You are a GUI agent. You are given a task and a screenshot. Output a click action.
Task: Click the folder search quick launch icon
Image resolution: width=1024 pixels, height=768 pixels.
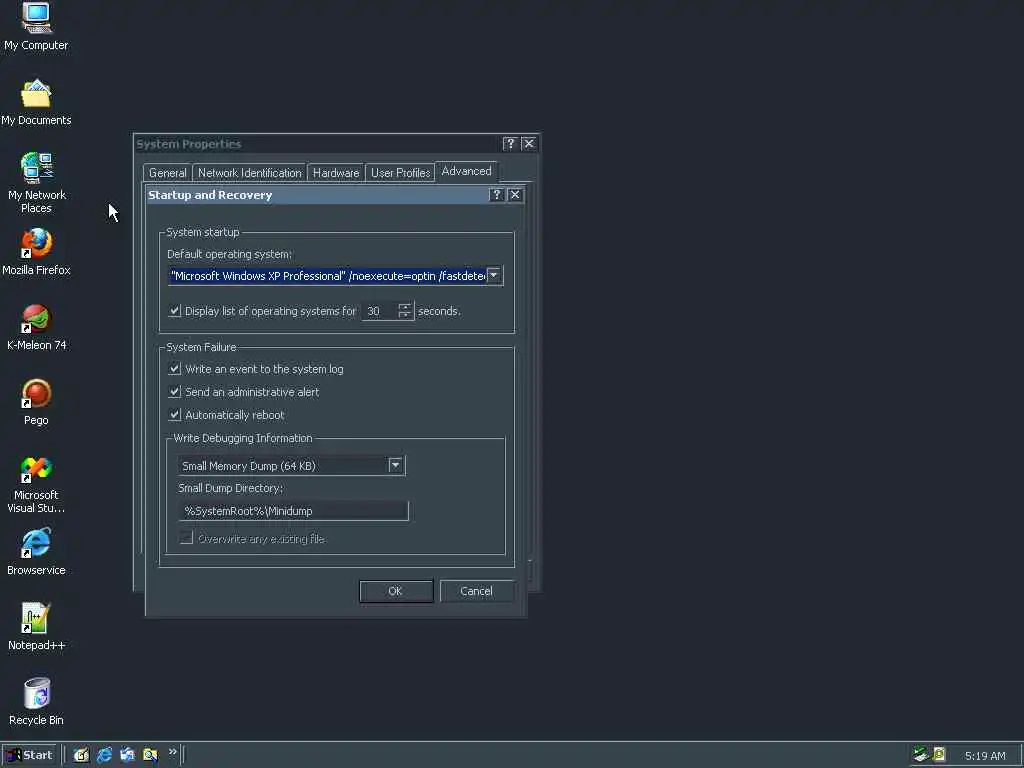click(x=150, y=755)
